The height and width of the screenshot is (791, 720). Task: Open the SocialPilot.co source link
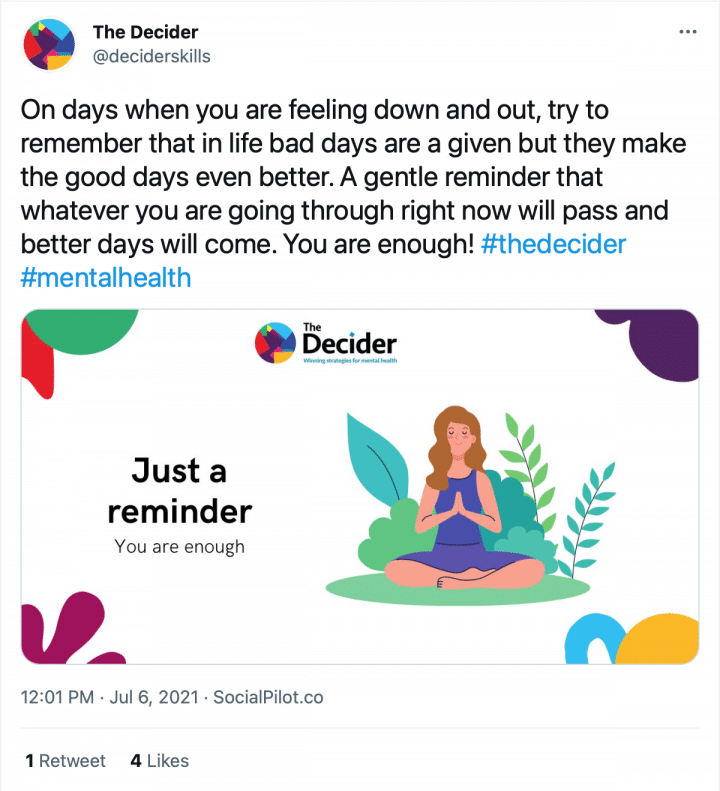[270, 697]
